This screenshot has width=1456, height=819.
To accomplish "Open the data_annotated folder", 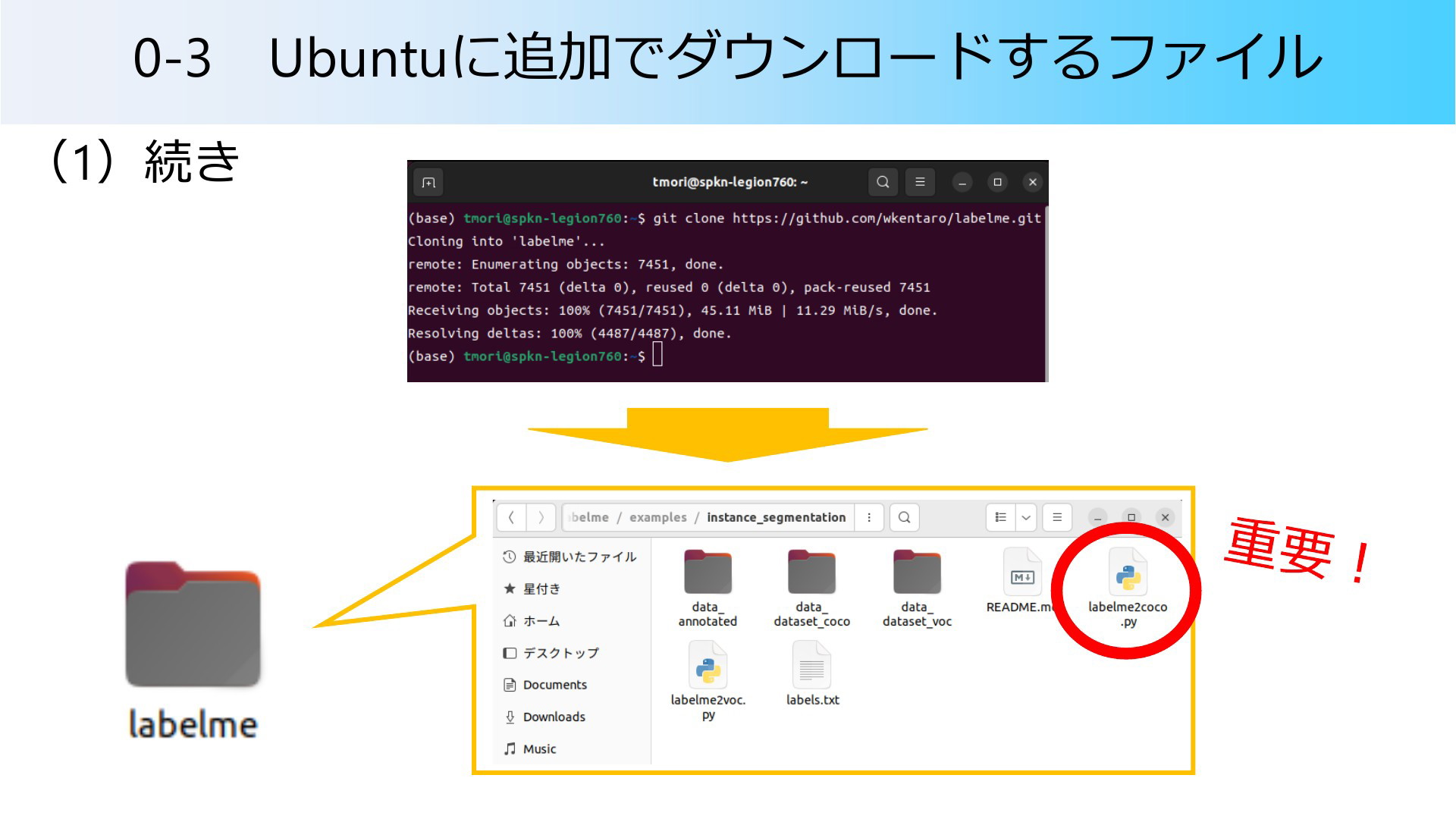I will coord(708,588).
